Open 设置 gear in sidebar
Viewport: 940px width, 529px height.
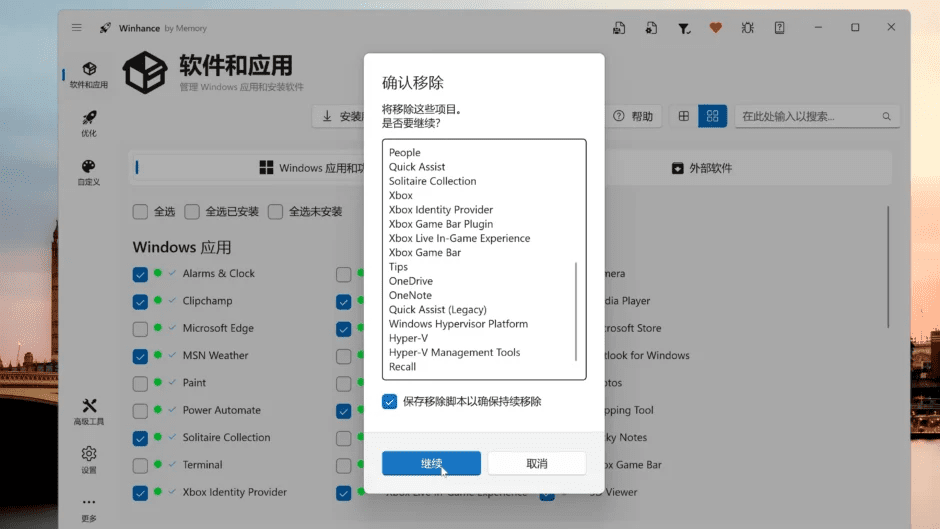coord(89,460)
